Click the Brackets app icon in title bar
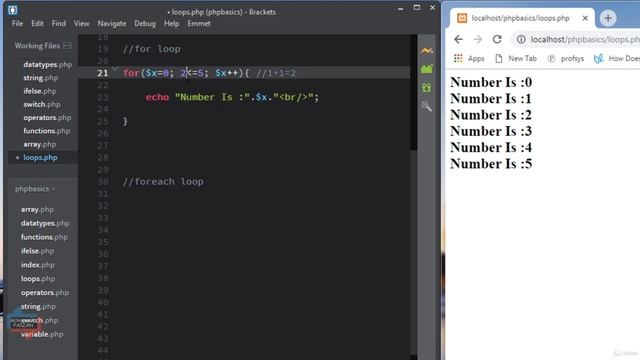The width and height of the screenshot is (640, 360). point(12,10)
